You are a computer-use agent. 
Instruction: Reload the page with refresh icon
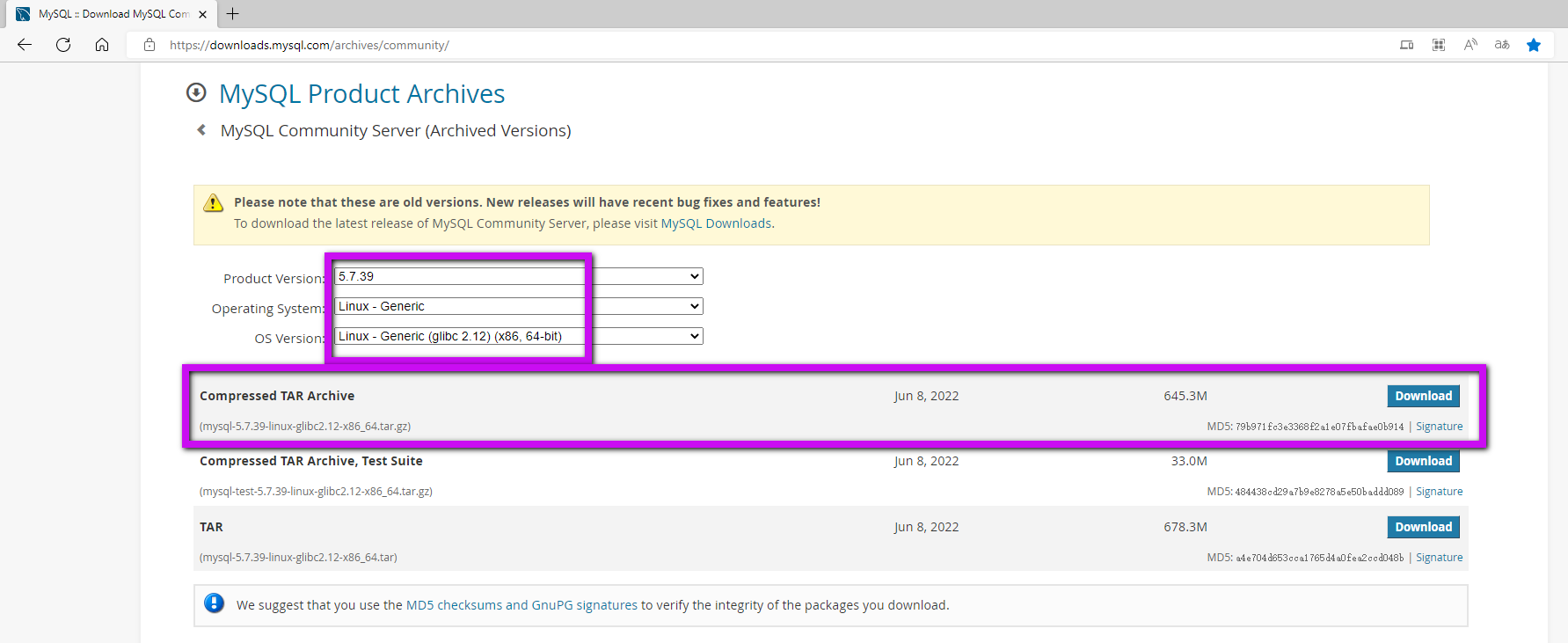click(63, 45)
